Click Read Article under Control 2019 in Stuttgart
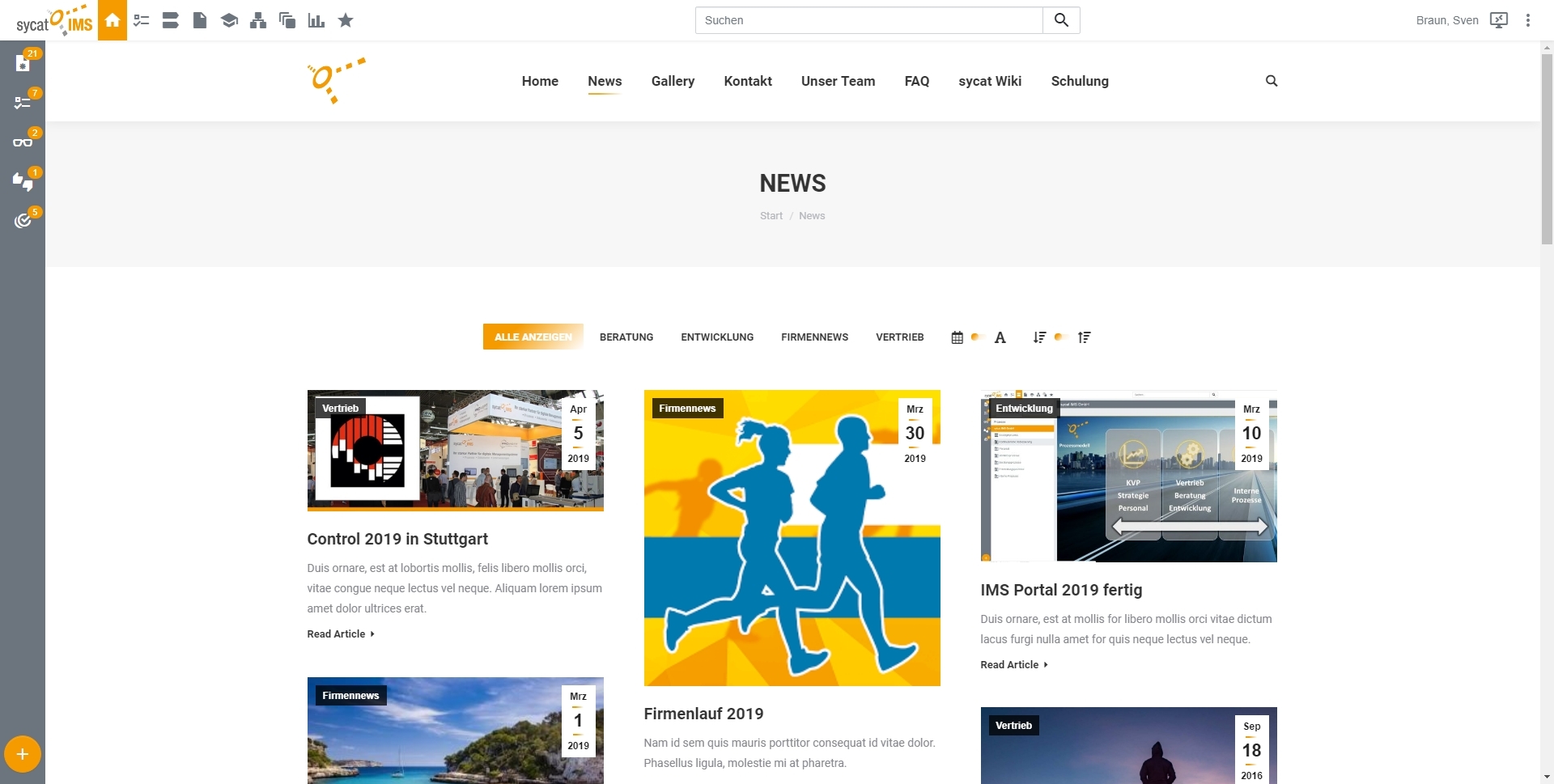 pos(341,634)
